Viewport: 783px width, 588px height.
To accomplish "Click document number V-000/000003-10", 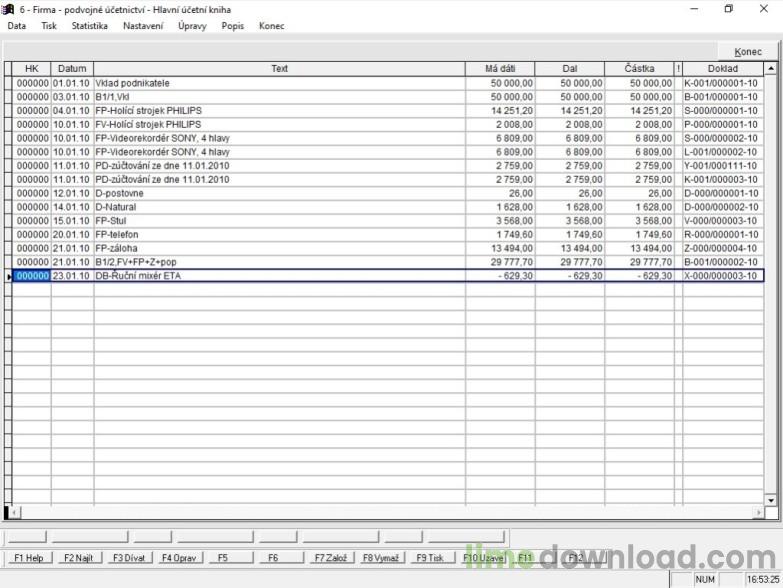I will tap(721, 221).
